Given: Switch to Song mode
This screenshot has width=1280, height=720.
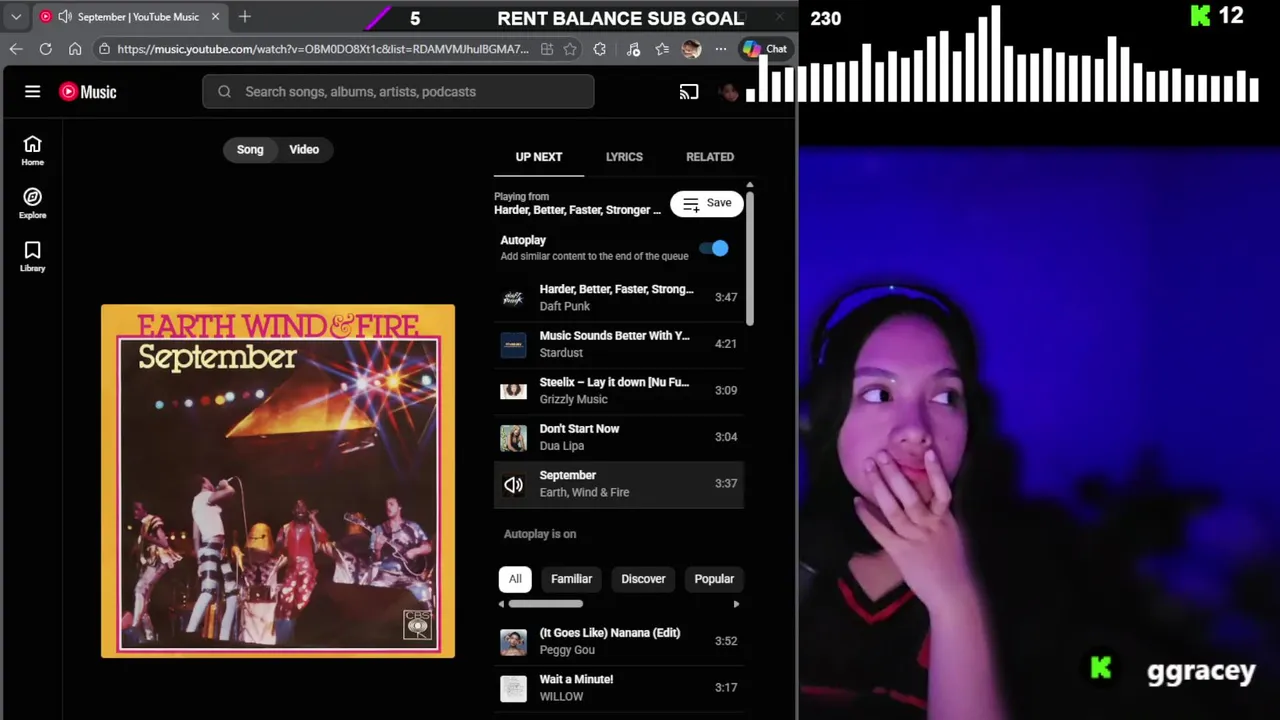Looking at the screenshot, I should 250,150.
